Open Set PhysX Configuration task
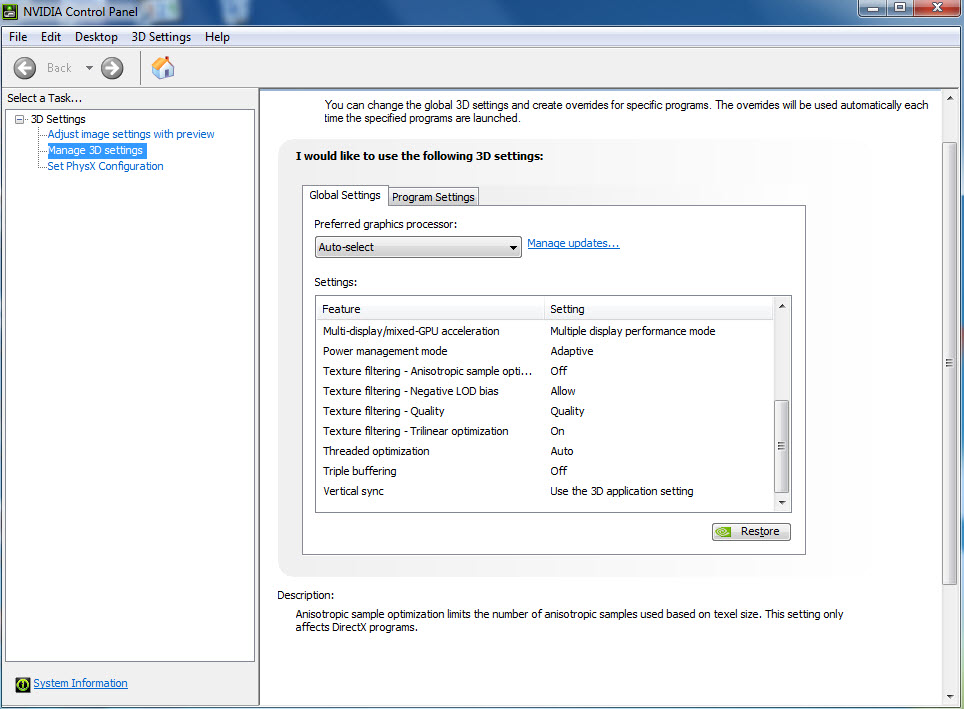 click(x=105, y=166)
